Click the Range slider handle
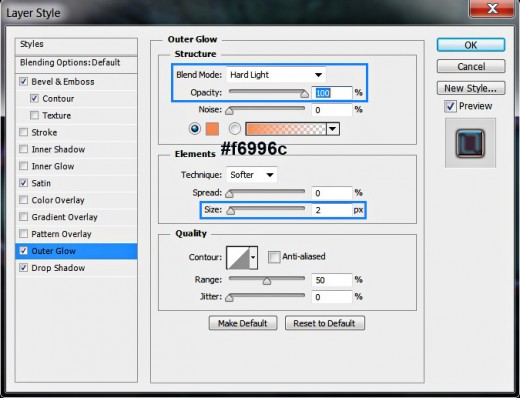Image resolution: width=520 pixels, height=398 pixels. coord(267,281)
